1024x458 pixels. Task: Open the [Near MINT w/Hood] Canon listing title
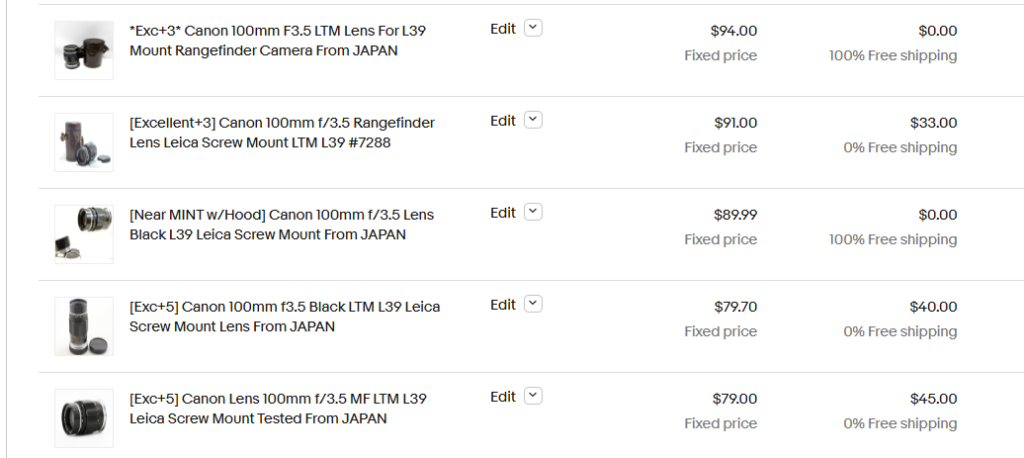[281, 225]
